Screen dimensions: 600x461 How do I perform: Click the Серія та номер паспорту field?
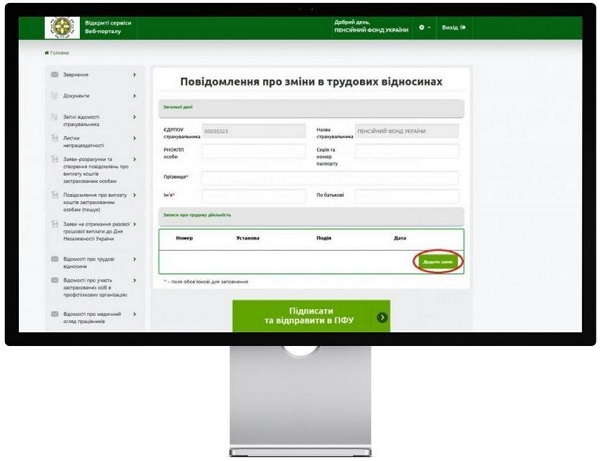point(406,151)
